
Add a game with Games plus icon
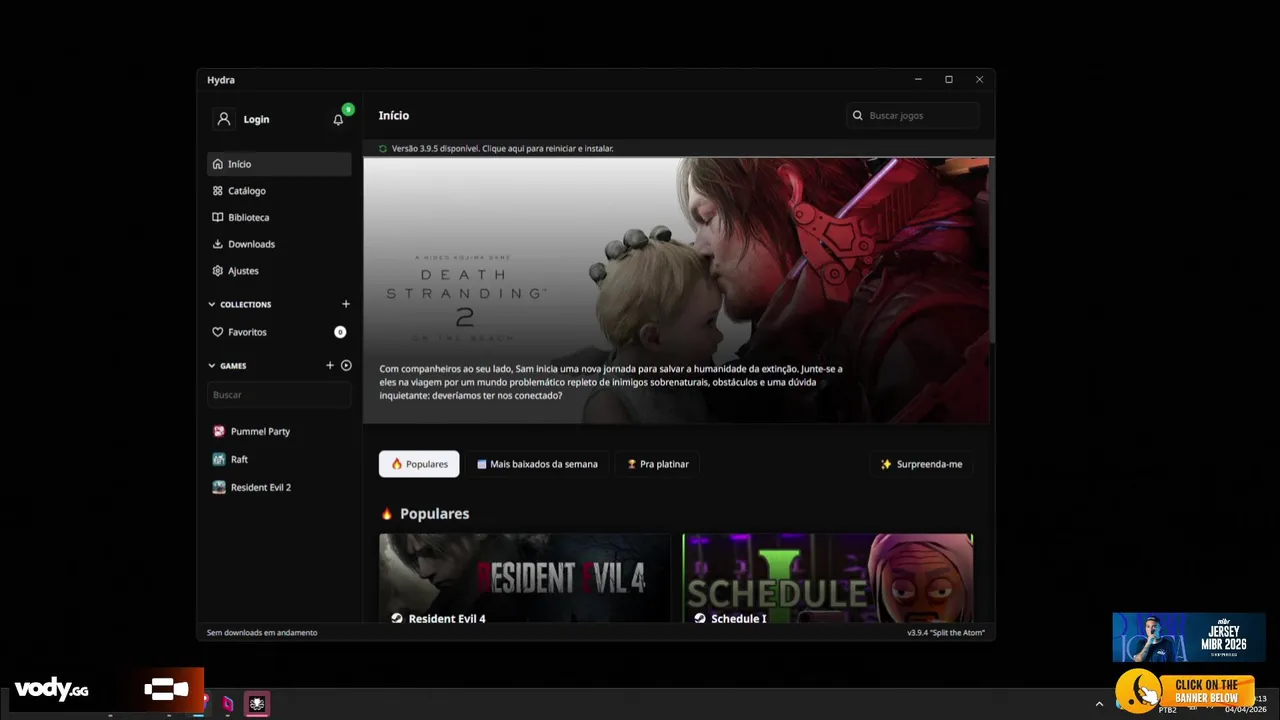tap(330, 366)
